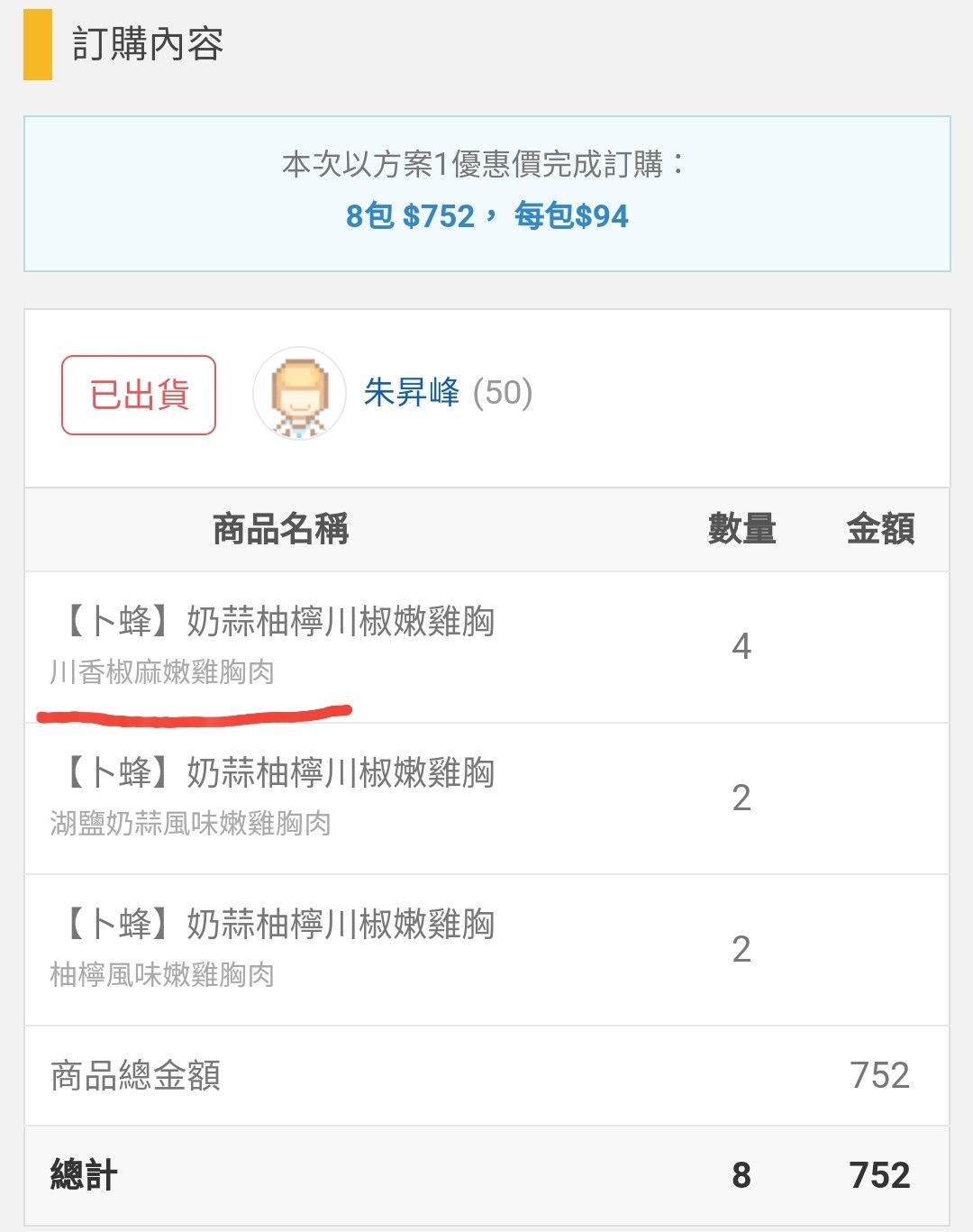Click the total quantity 8 in 總計 row
The width and height of the screenshot is (973, 1232).
pyautogui.click(x=741, y=1175)
